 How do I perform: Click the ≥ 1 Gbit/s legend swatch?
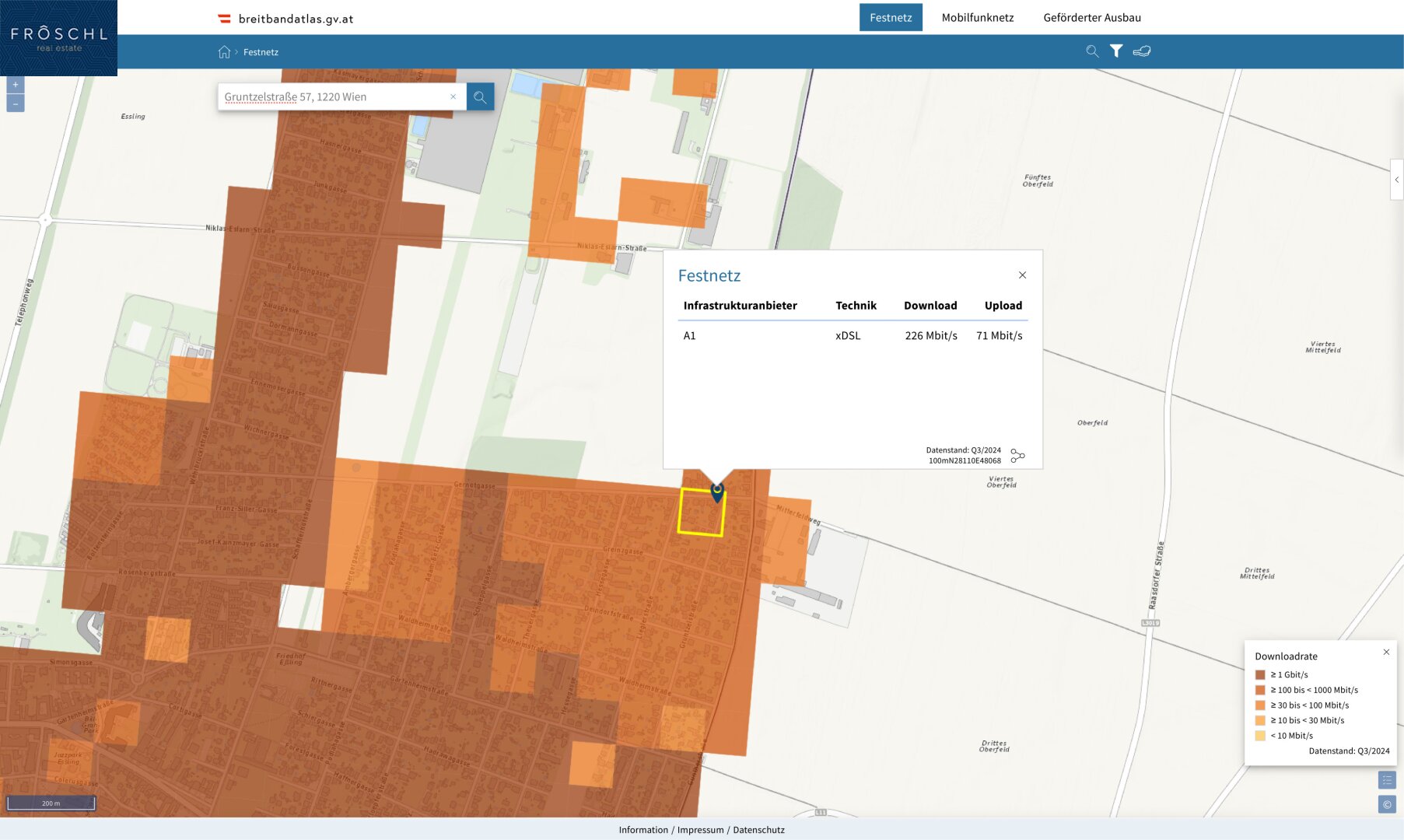click(1260, 675)
